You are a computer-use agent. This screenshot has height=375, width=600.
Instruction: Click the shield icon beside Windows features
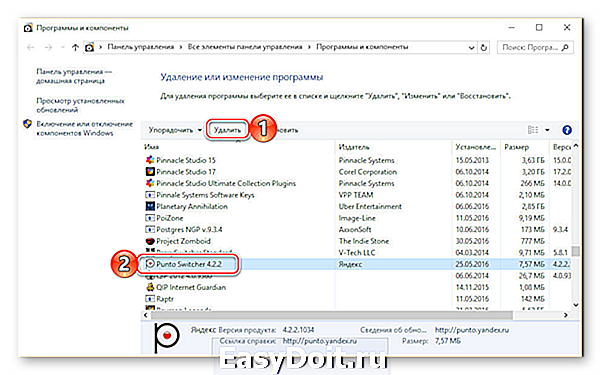click(x=27, y=124)
